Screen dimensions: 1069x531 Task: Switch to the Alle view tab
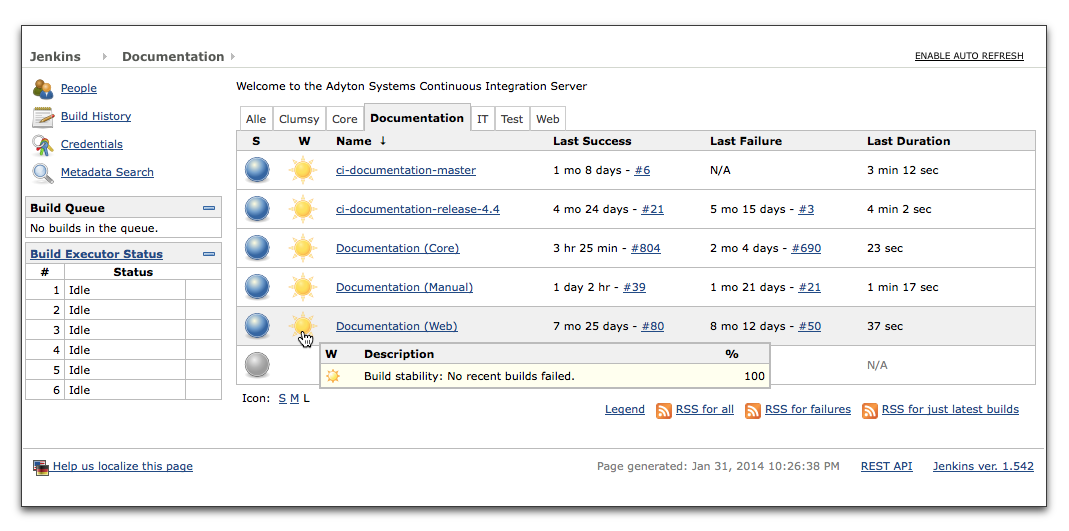256,119
